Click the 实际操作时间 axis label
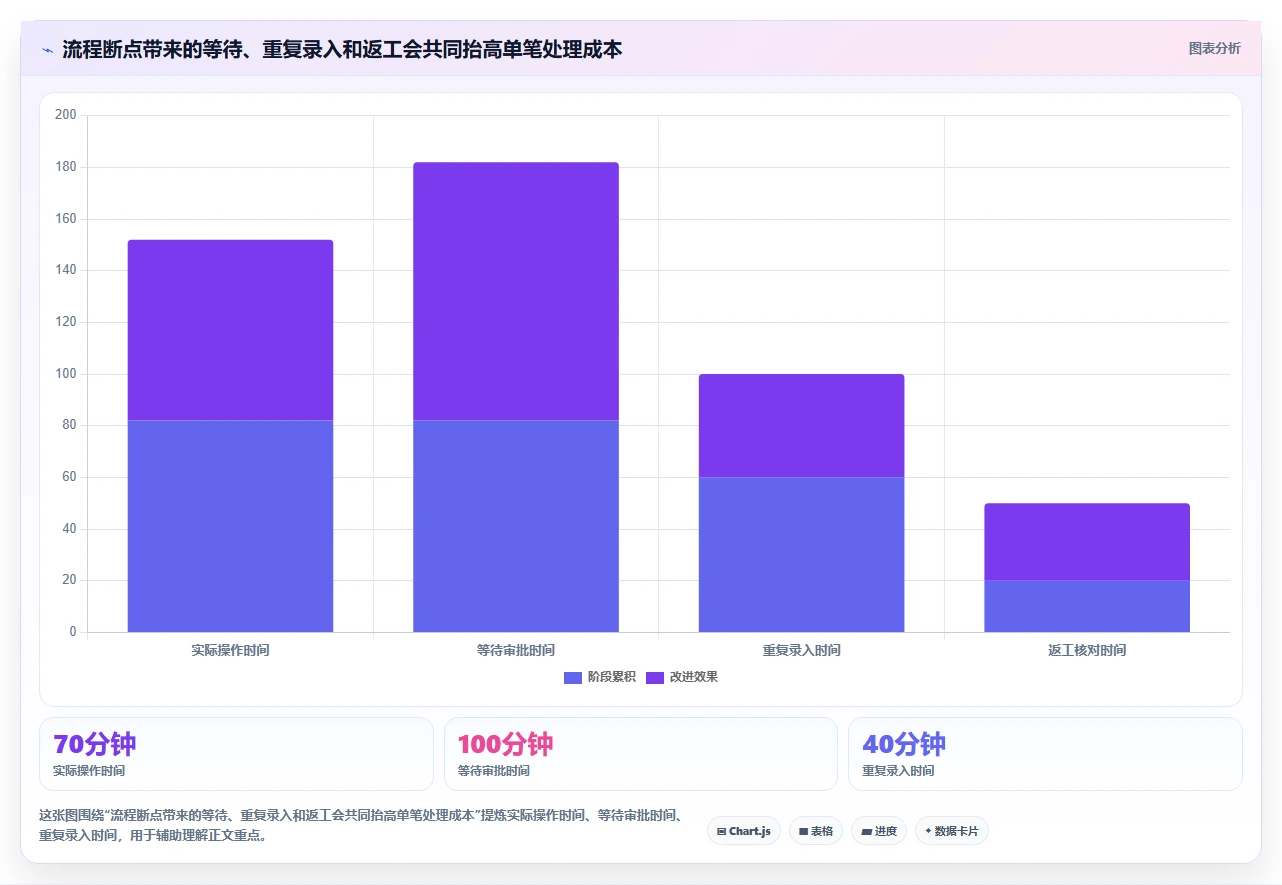 point(230,650)
